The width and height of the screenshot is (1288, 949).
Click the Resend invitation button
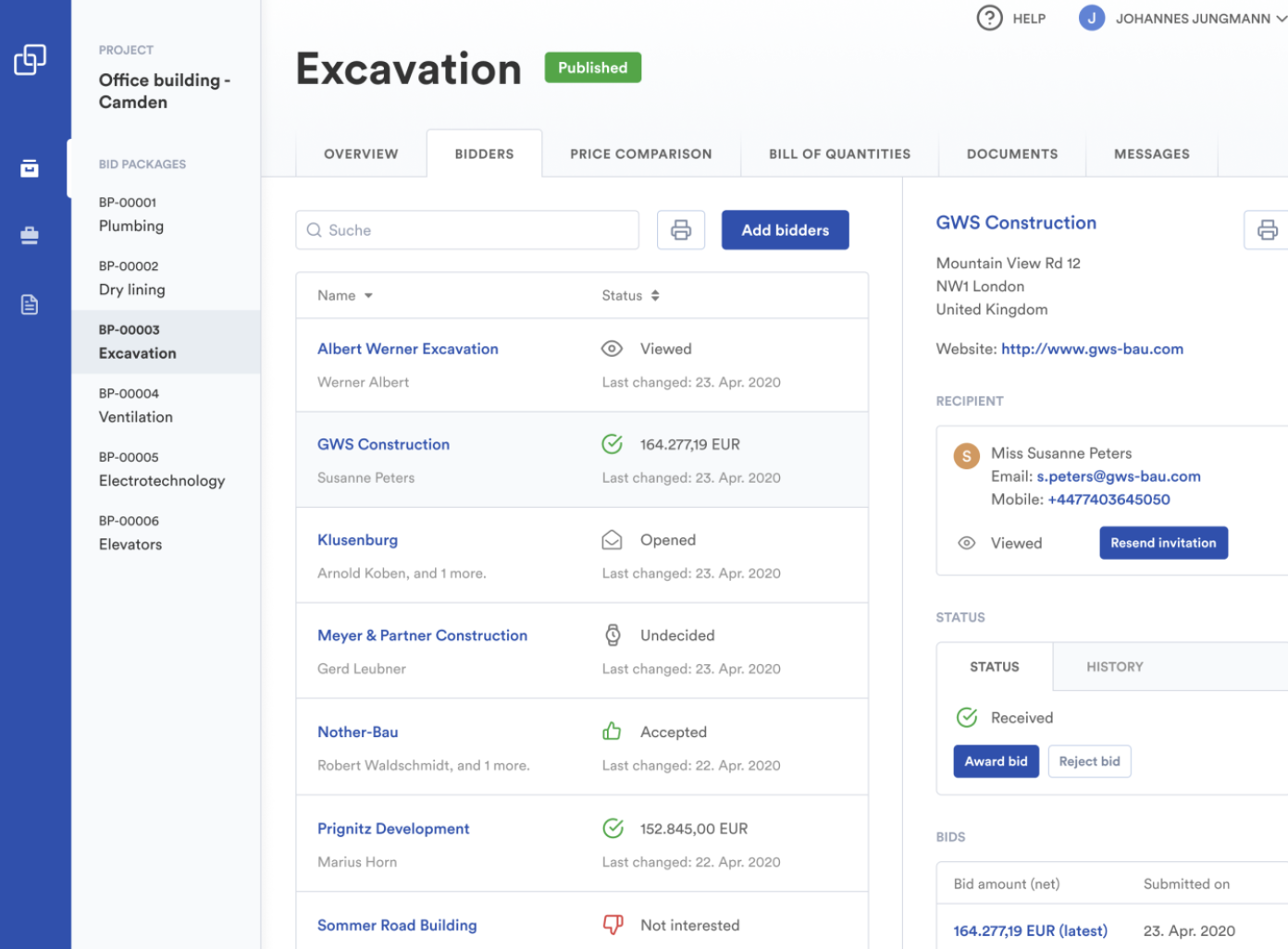pyautogui.click(x=1162, y=543)
